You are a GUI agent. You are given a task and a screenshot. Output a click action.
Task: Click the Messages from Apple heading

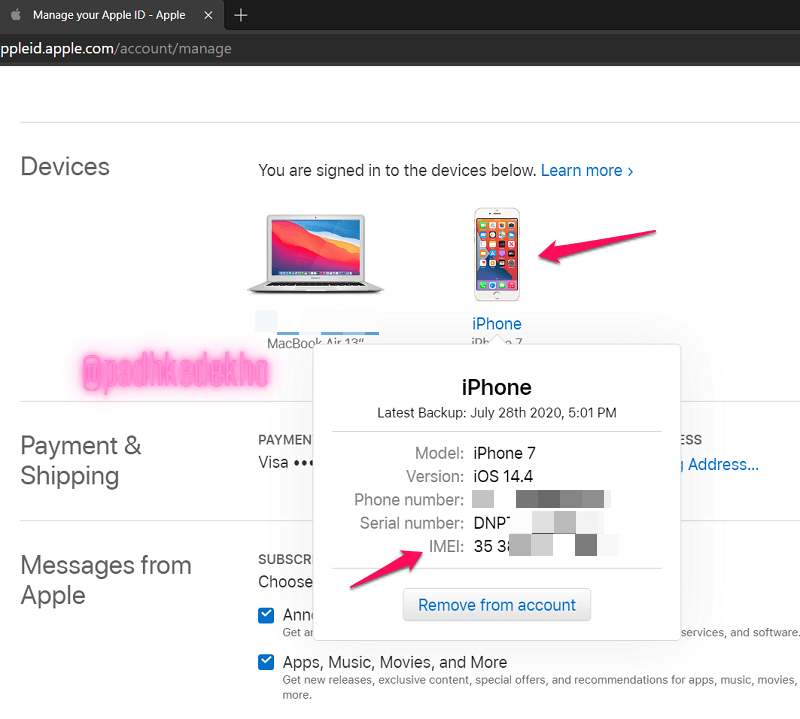tap(106, 580)
